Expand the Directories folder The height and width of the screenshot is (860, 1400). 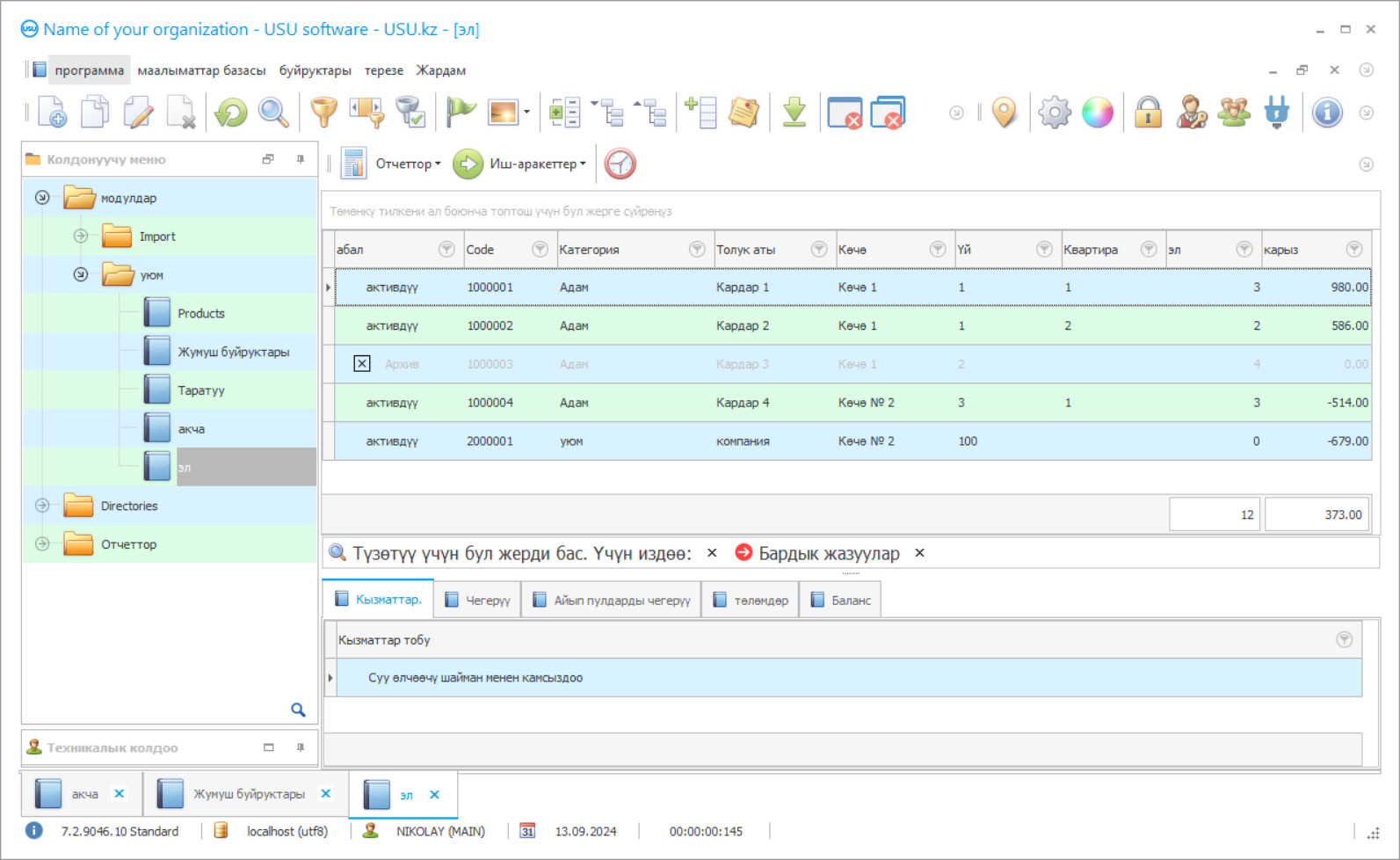pos(42,506)
